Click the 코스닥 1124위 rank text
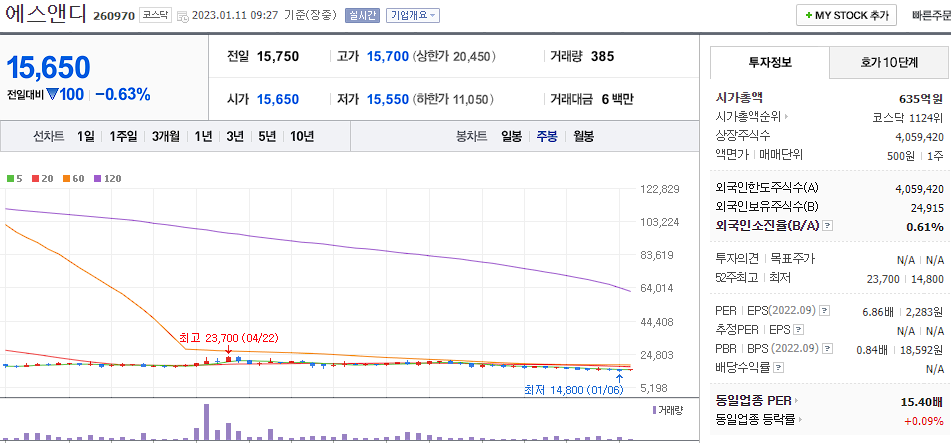 click(908, 117)
